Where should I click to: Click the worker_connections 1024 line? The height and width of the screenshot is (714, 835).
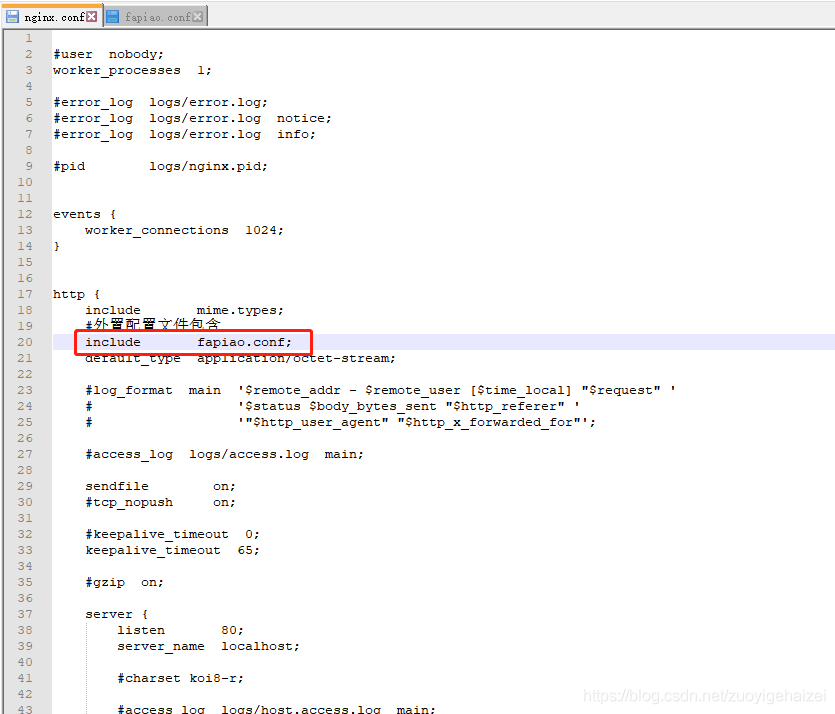tap(184, 230)
